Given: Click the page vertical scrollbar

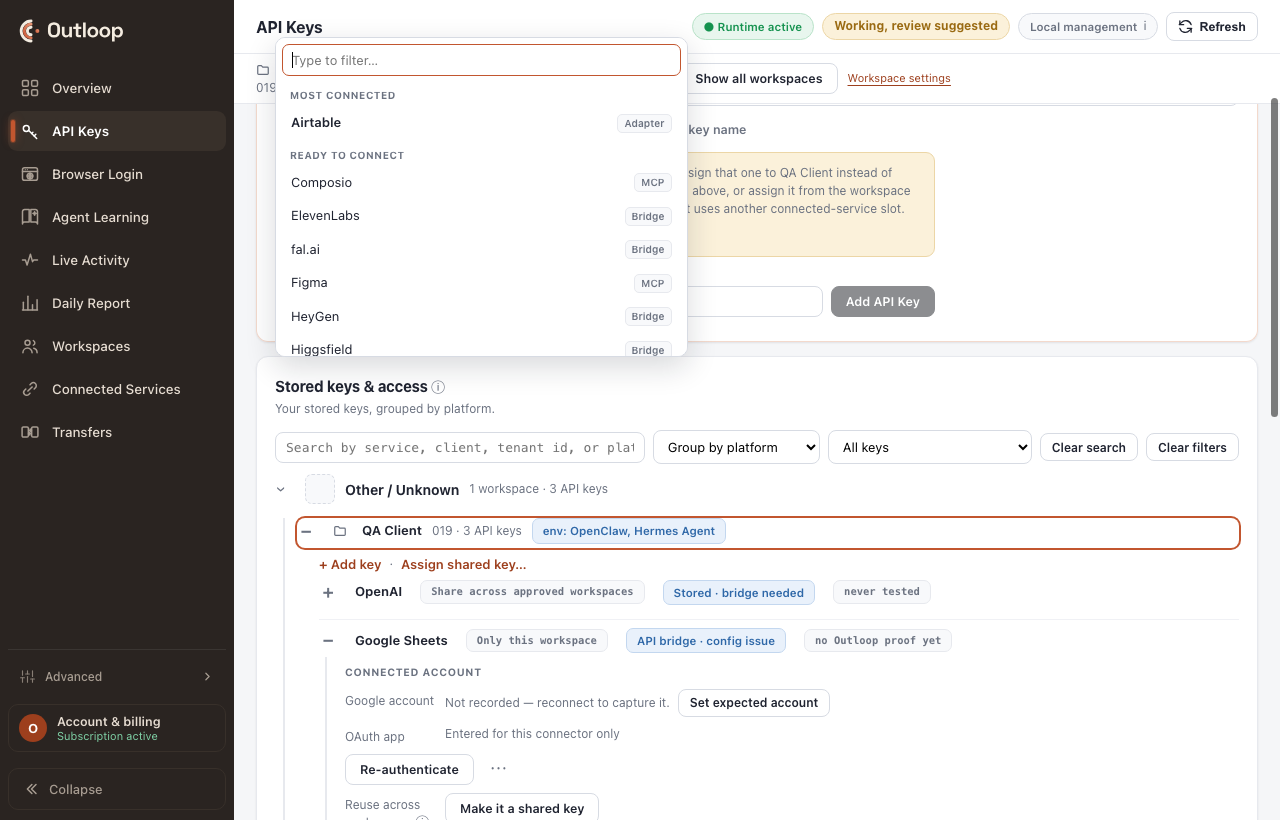Looking at the screenshot, I should coord(1274,257).
